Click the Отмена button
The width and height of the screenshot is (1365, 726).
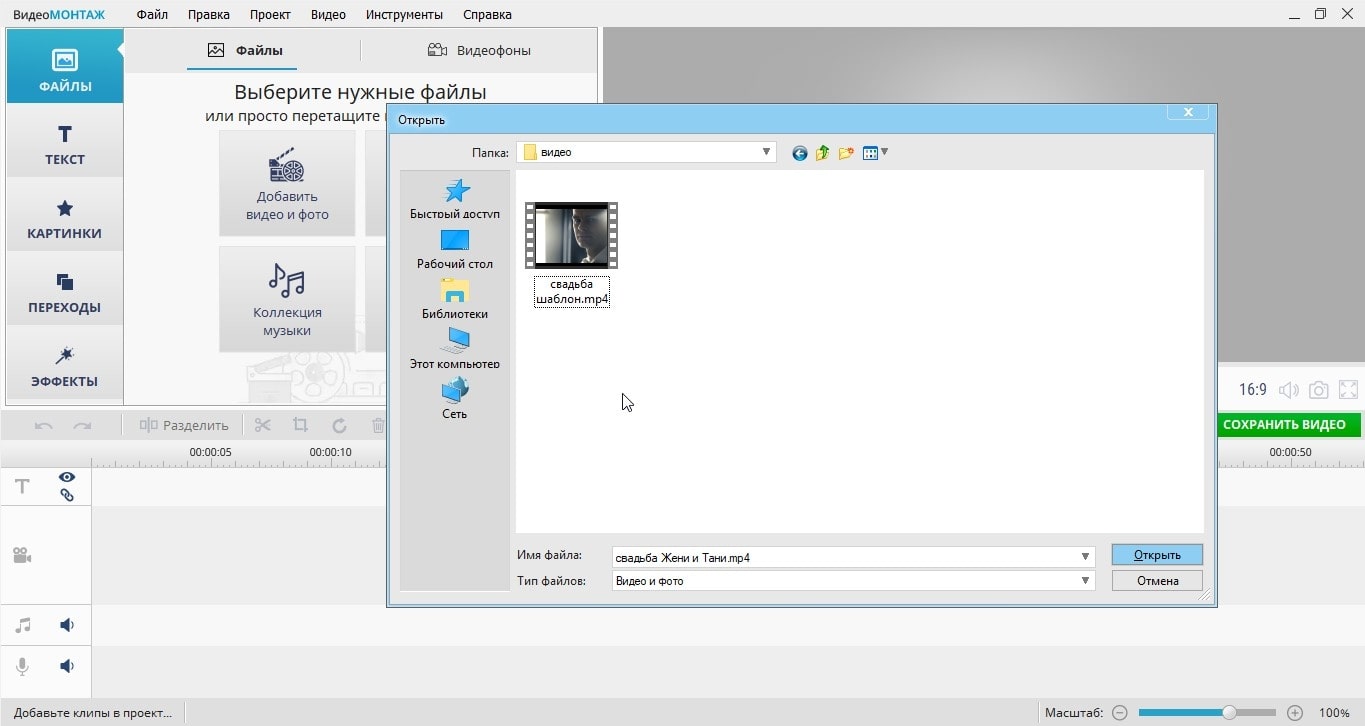coord(1157,580)
